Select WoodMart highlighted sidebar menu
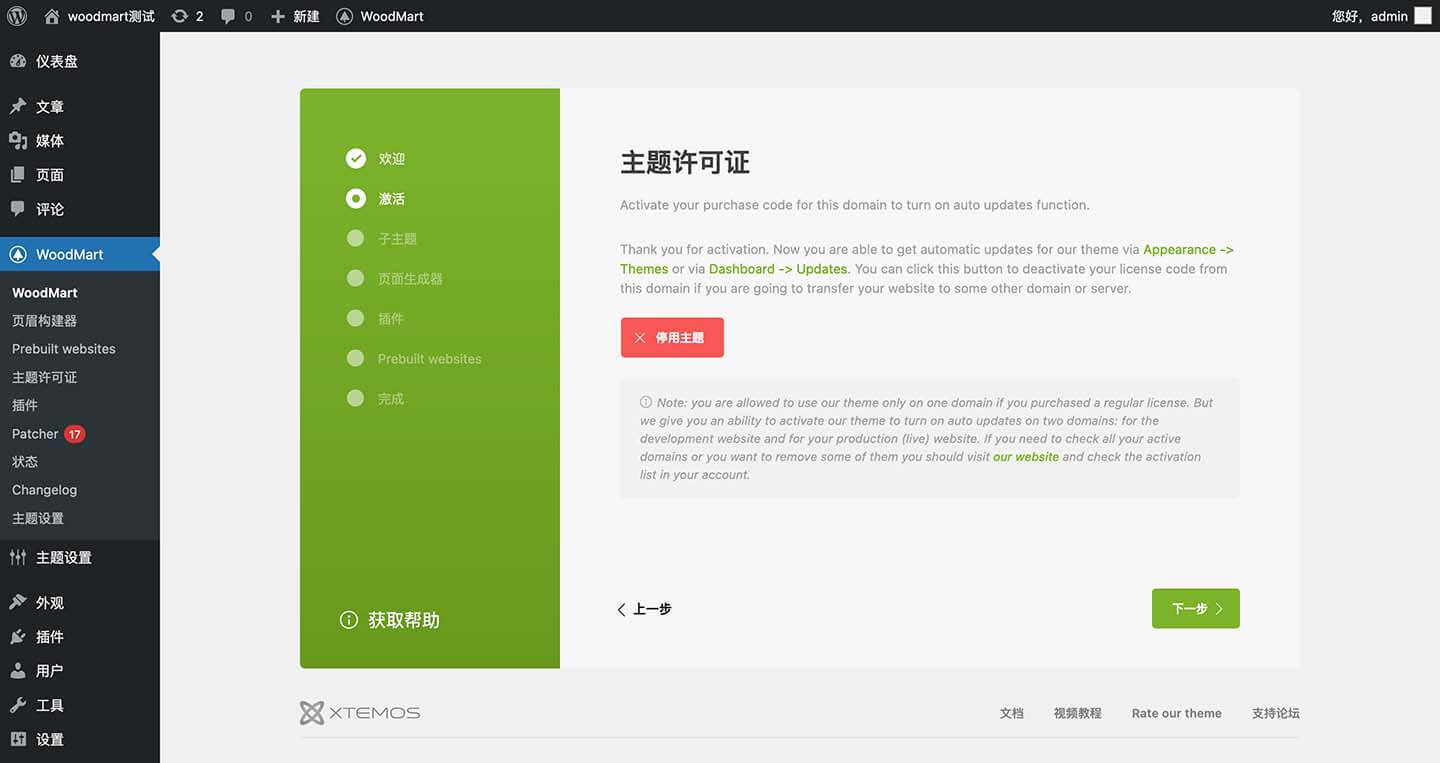 [x=80, y=254]
